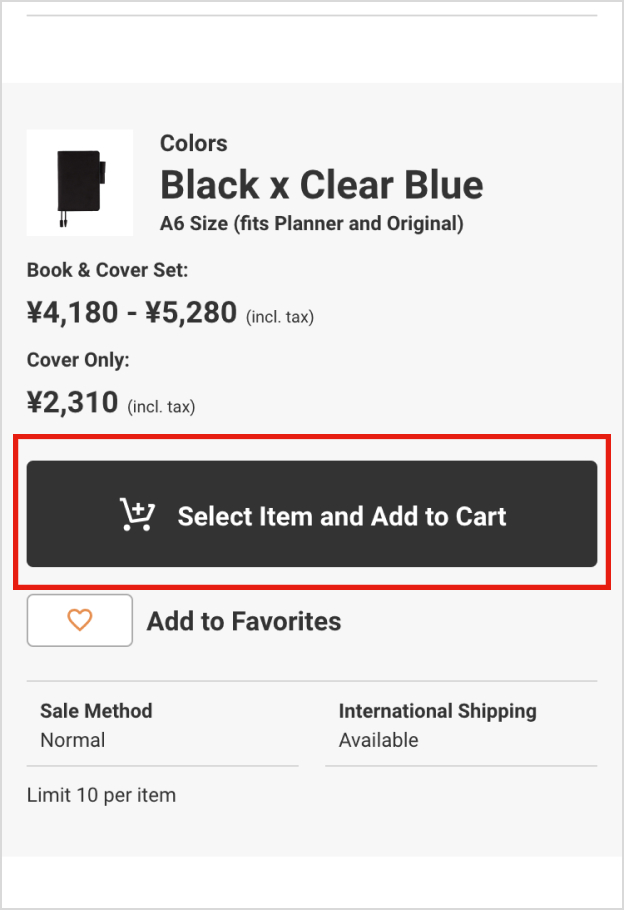Click the Sale Method heading
This screenshot has width=624, height=910.
click(96, 711)
